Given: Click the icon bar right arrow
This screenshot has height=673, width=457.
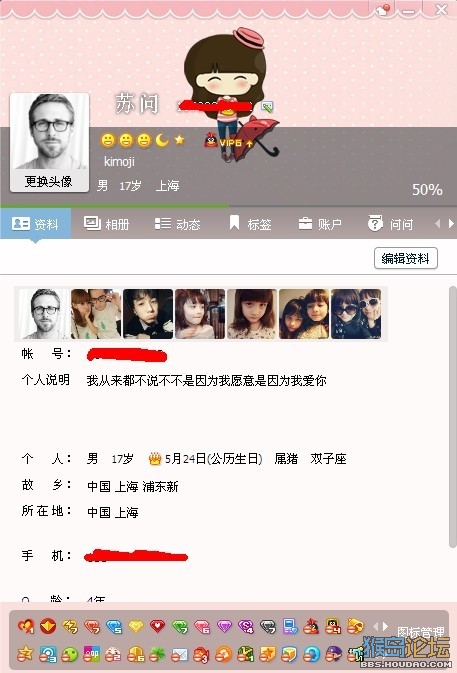Looking at the screenshot, I should coord(385,627).
